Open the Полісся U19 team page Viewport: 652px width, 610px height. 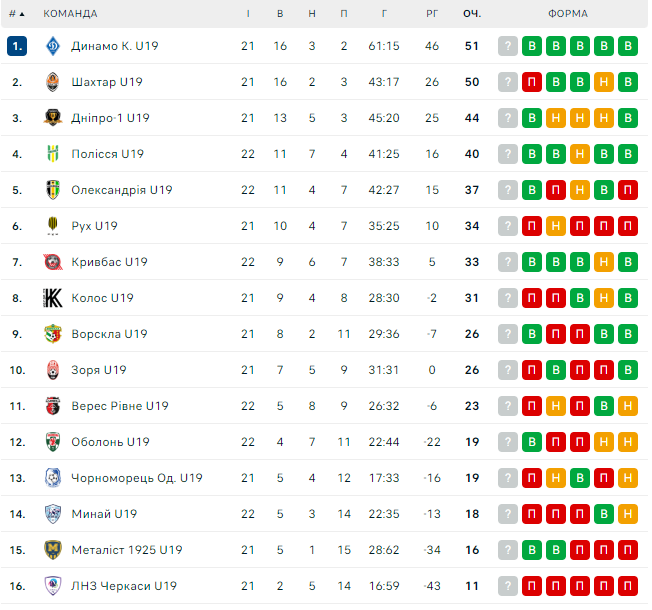coord(107,154)
